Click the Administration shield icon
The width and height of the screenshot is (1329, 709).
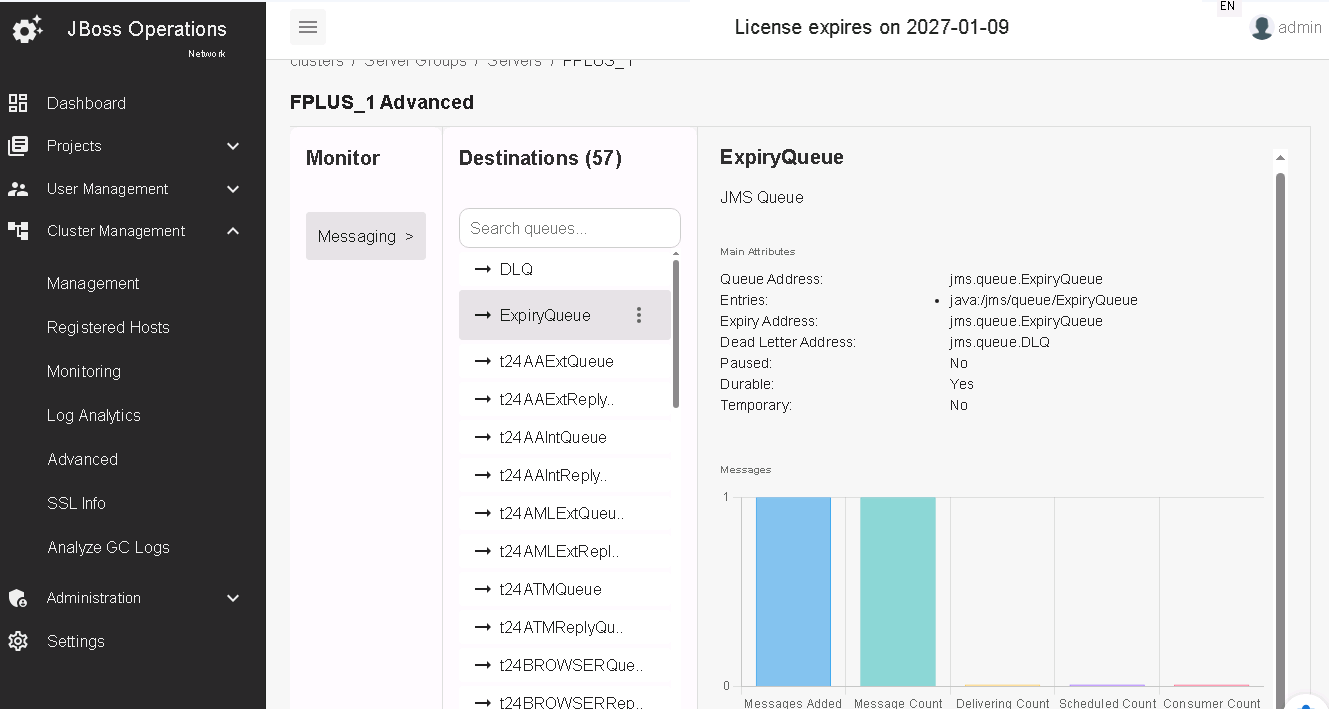18,598
